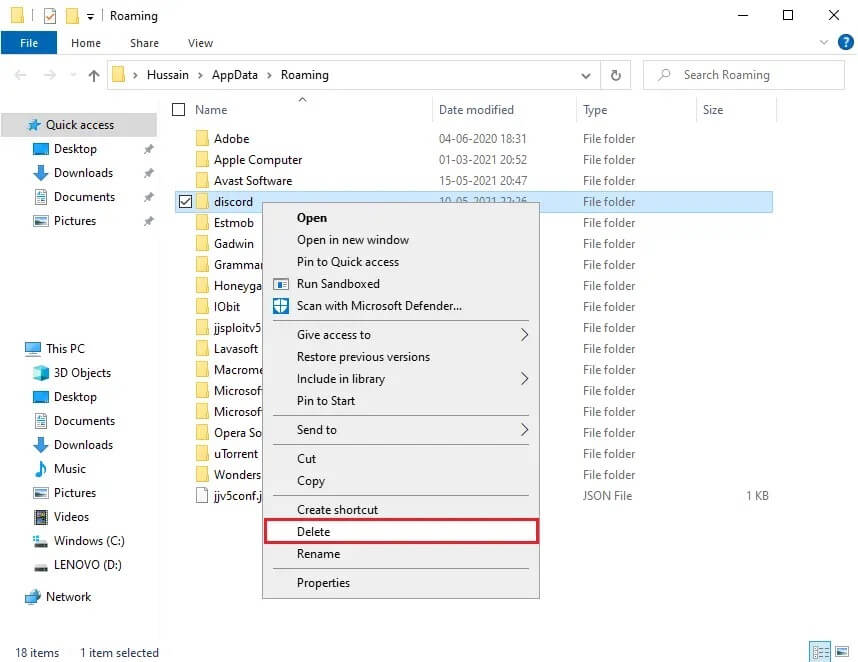Click Create shortcut entry
Viewport: 858px width, 662px height.
401,509
